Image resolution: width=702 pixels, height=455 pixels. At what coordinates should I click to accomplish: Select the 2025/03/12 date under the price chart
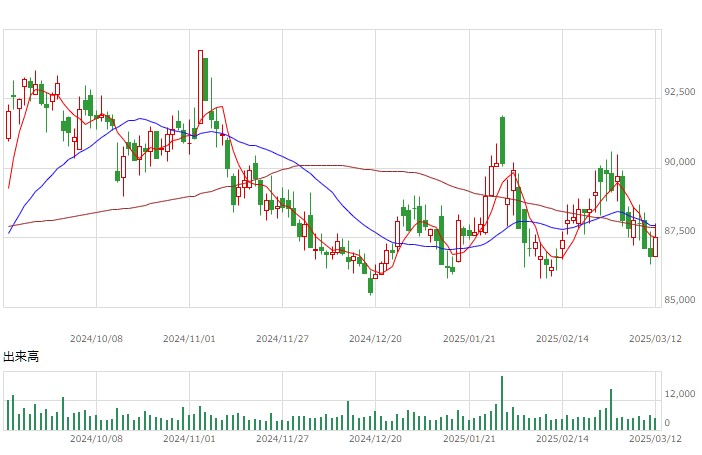655,339
